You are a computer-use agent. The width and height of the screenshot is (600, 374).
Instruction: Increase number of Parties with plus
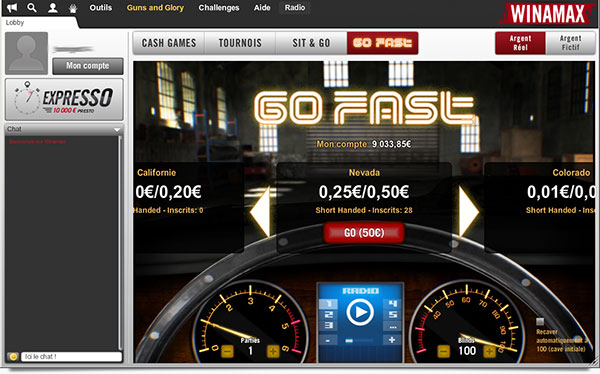tap(273, 351)
